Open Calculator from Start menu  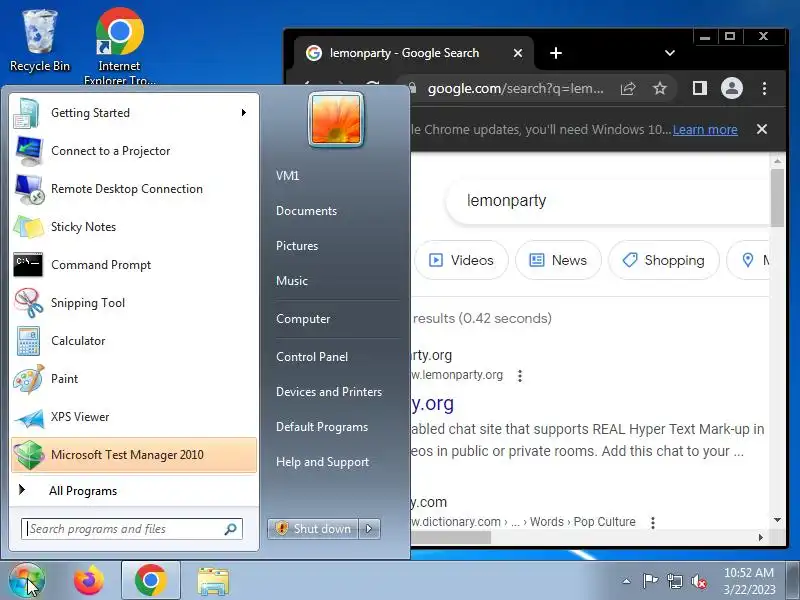pyautogui.click(x=134, y=341)
